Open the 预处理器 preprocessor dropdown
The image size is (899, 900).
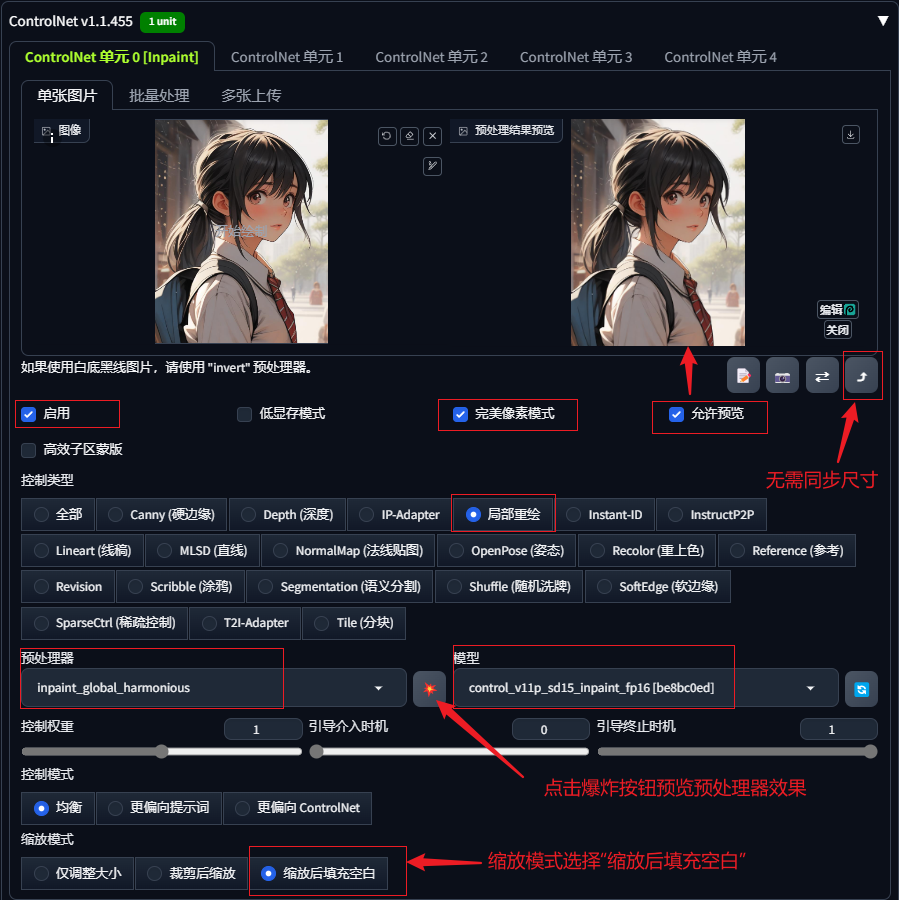(x=214, y=688)
